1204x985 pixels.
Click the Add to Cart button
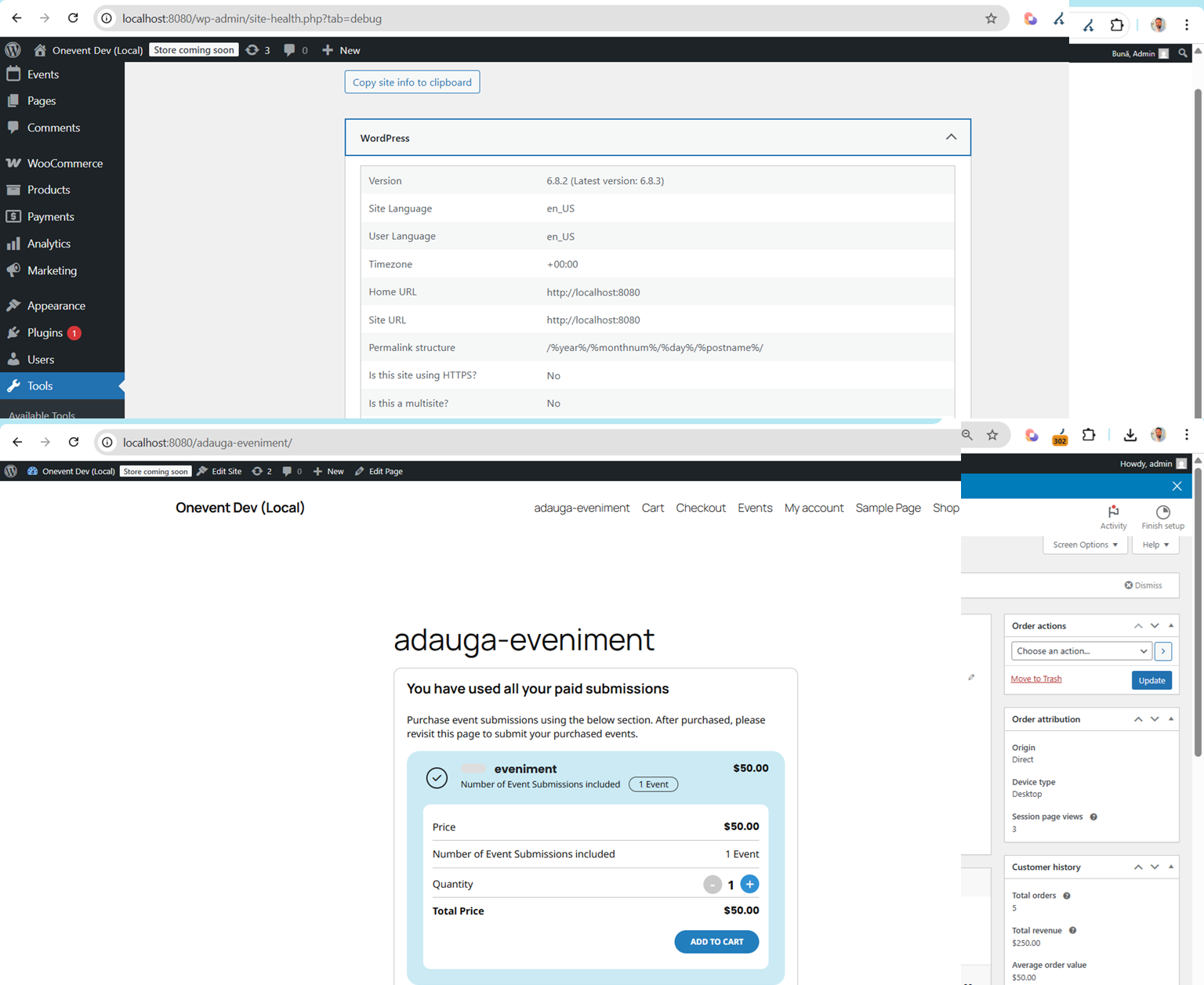click(x=716, y=941)
